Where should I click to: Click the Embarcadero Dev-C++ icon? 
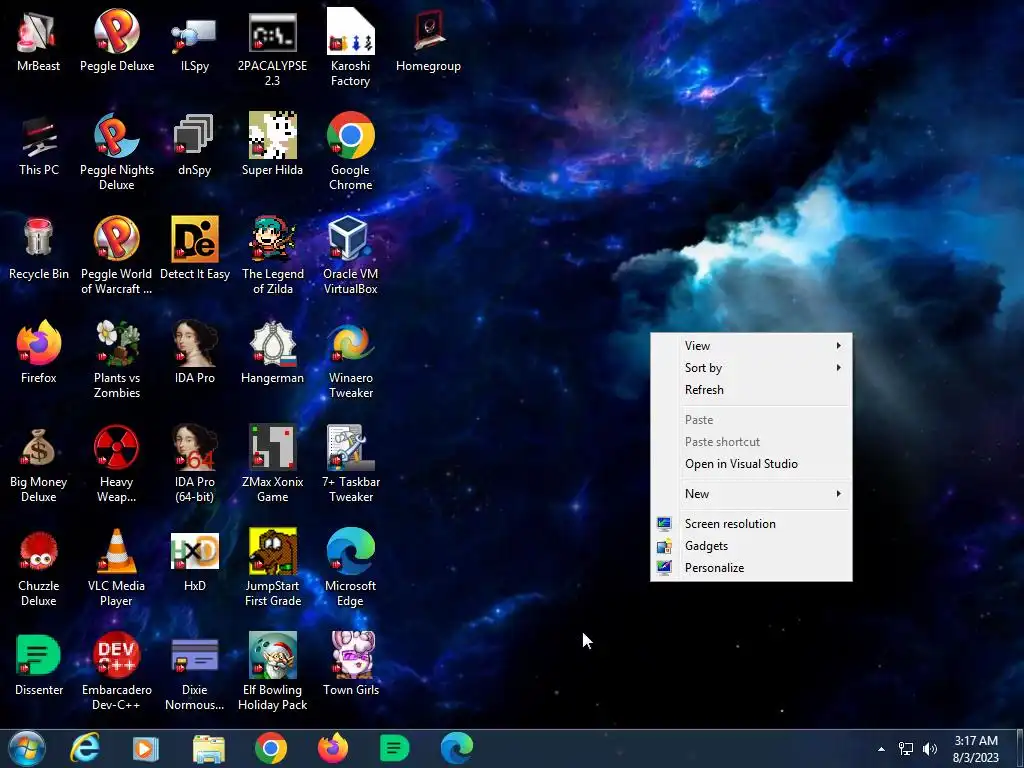tap(117, 671)
